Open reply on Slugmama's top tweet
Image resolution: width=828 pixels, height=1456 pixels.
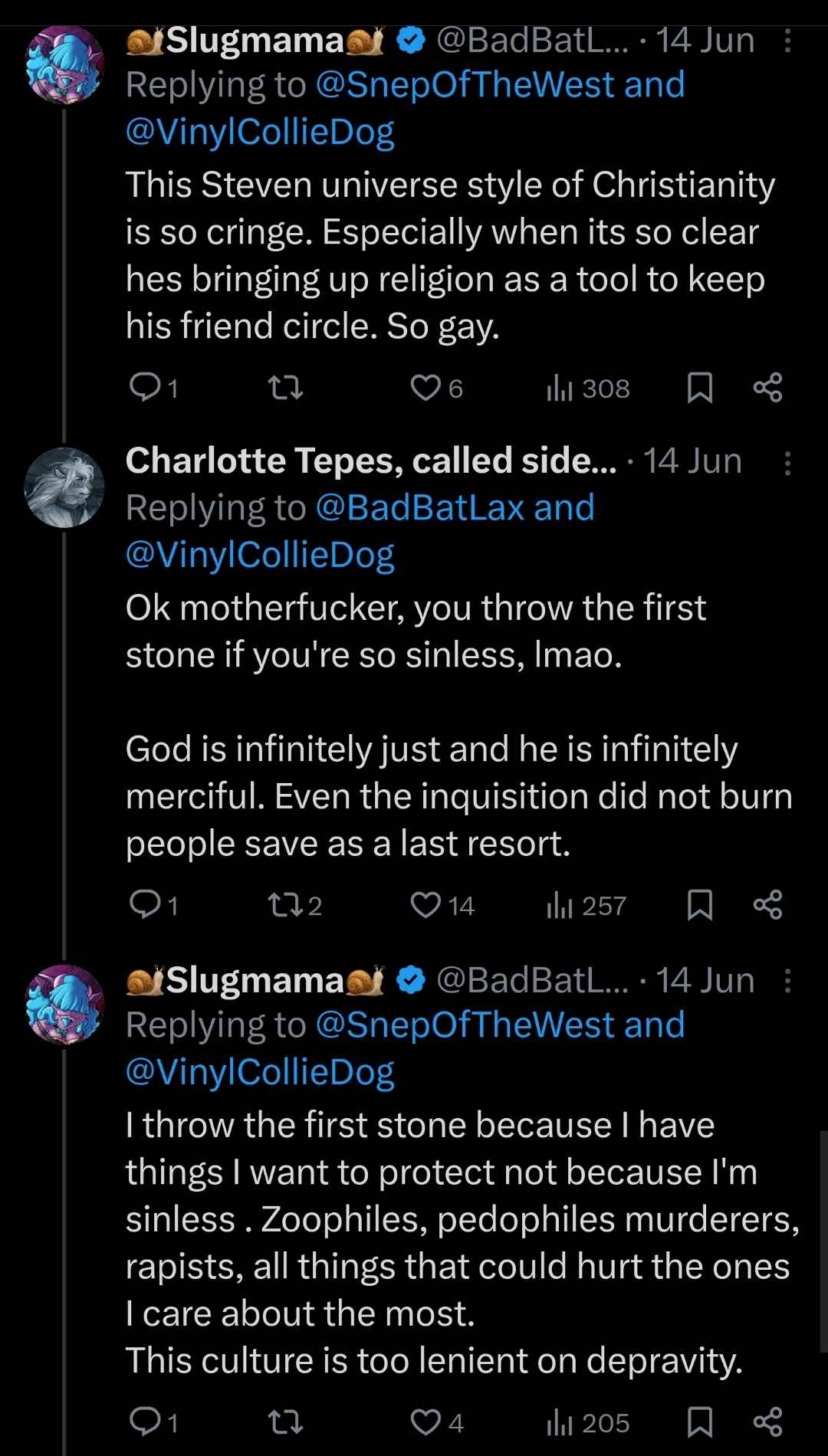pyautogui.click(x=145, y=388)
